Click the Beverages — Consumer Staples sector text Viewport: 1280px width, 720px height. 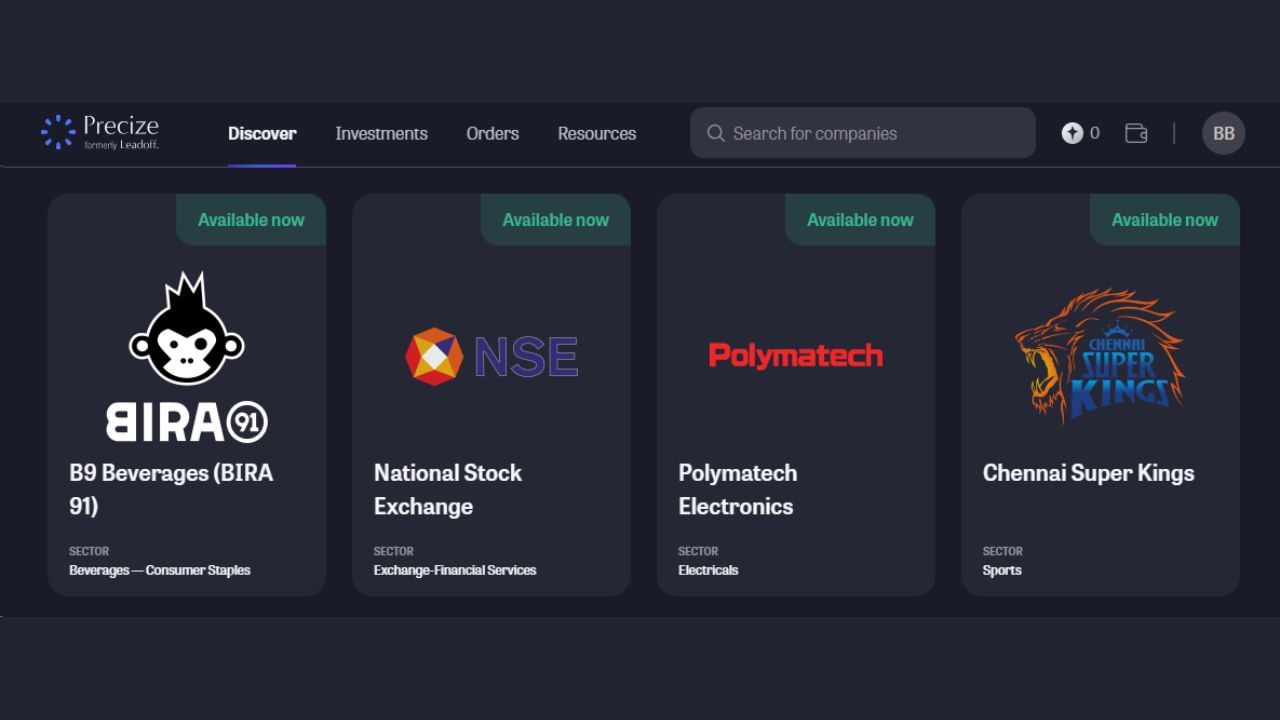click(160, 570)
